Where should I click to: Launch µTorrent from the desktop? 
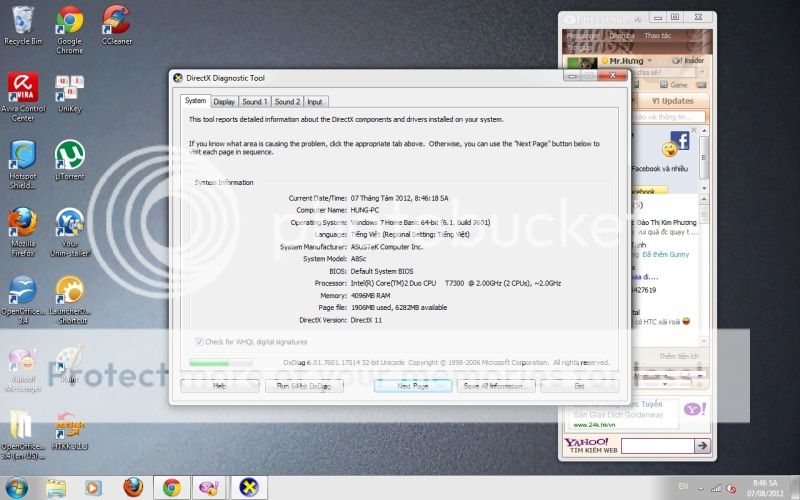70,160
